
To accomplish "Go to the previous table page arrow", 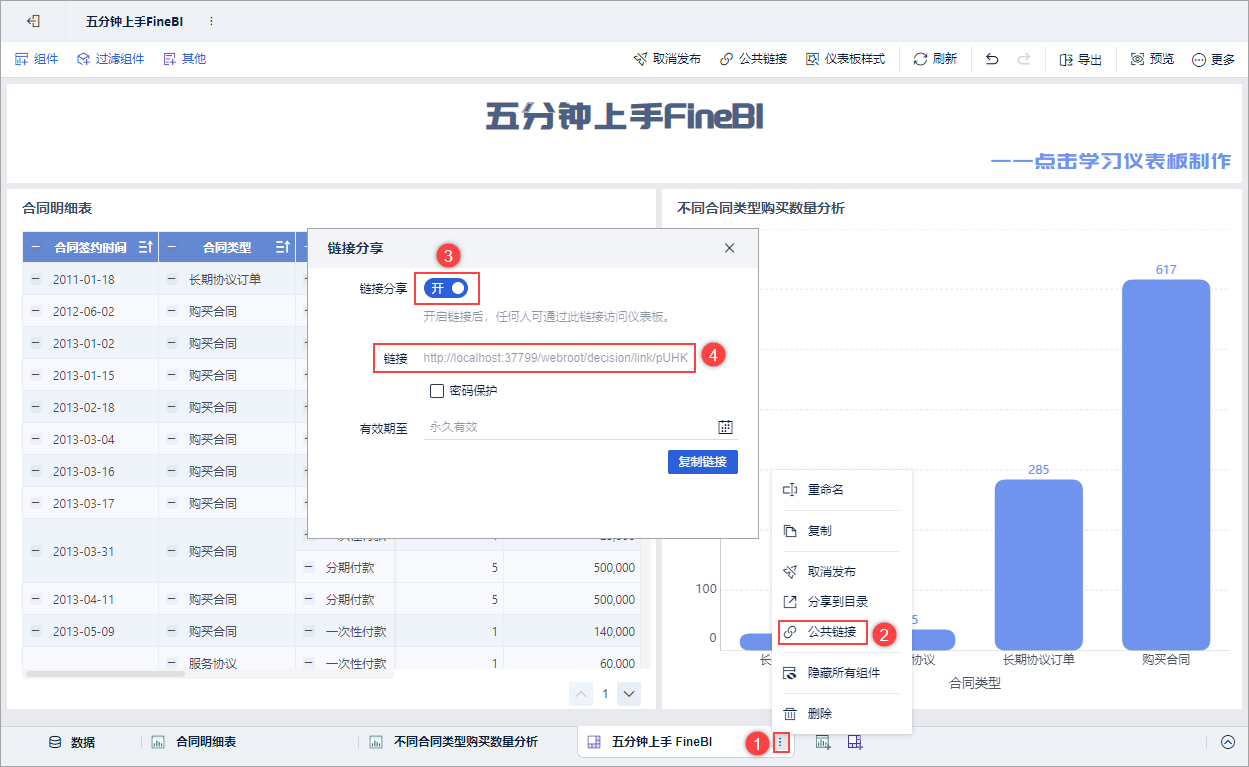I will 581,693.
